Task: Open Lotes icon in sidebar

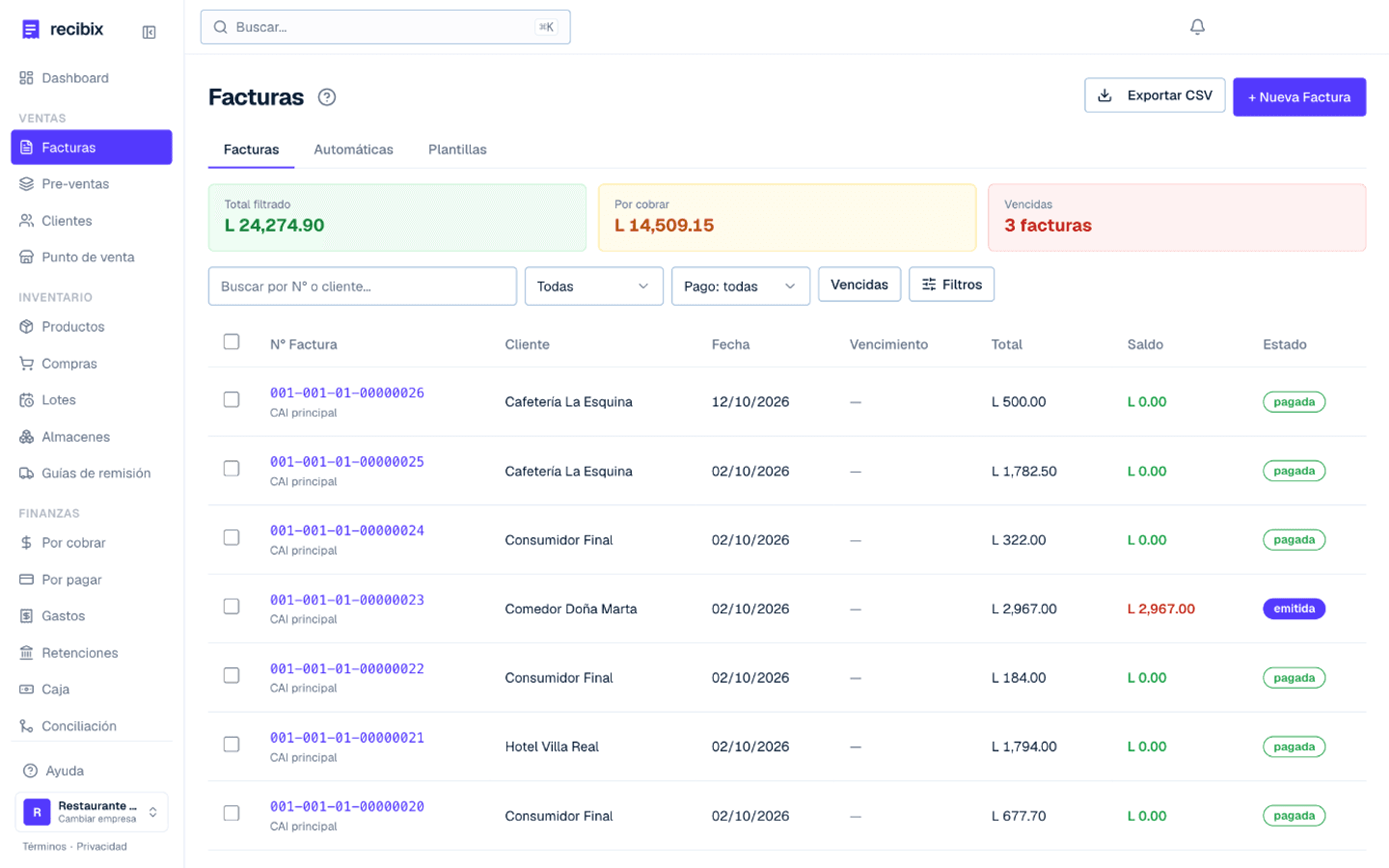Action: [26, 400]
